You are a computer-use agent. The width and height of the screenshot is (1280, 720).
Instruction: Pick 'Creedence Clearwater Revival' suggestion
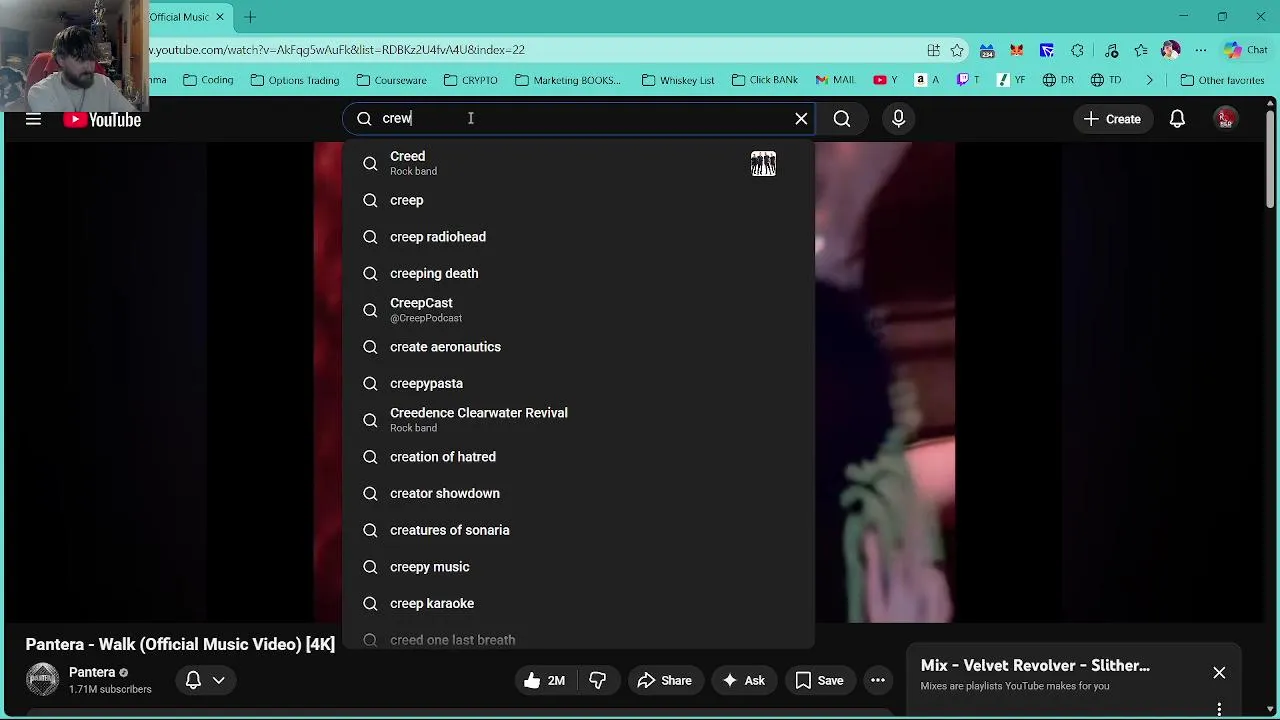pos(579,420)
